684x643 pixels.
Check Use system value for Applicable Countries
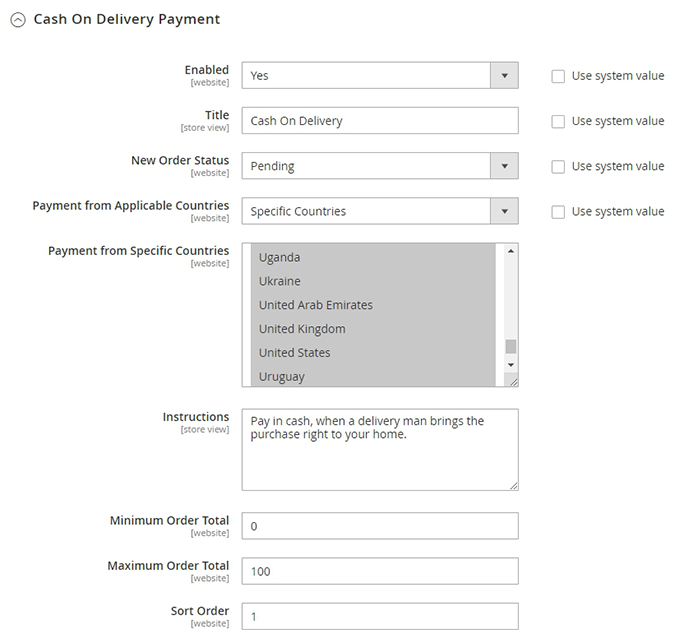558,212
